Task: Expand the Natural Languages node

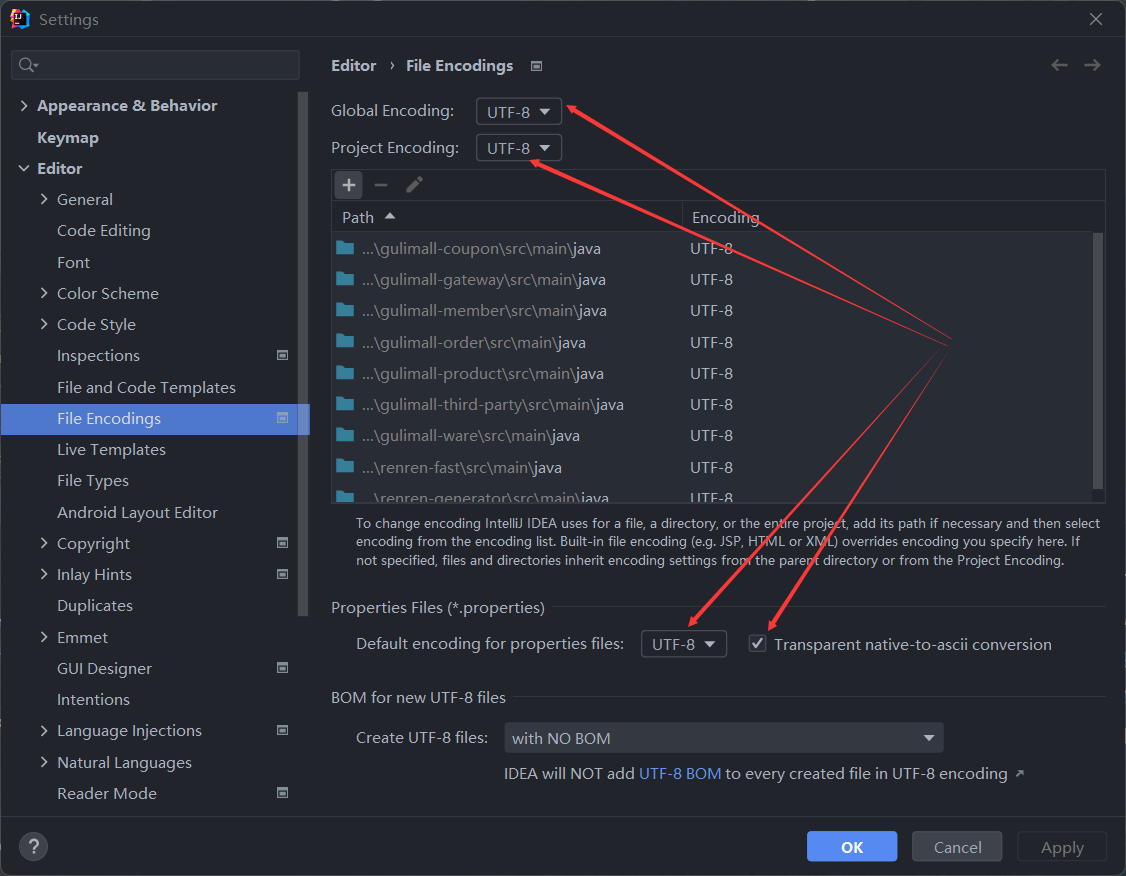Action: click(x=44, y=762)
